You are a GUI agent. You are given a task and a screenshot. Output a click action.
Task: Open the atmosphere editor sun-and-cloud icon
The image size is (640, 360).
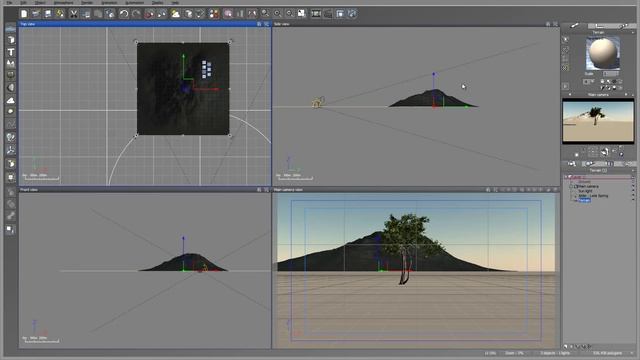[175, 14]
